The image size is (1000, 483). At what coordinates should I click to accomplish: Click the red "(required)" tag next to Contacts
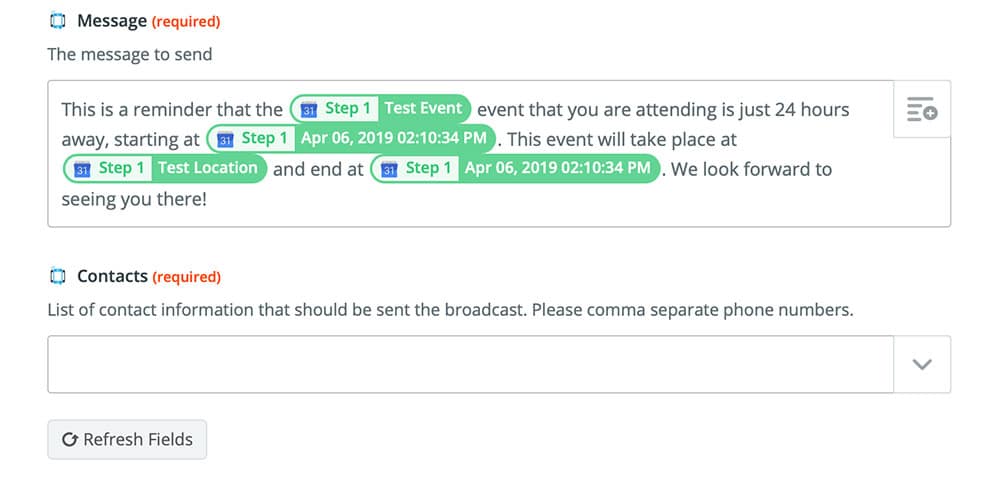187,277
